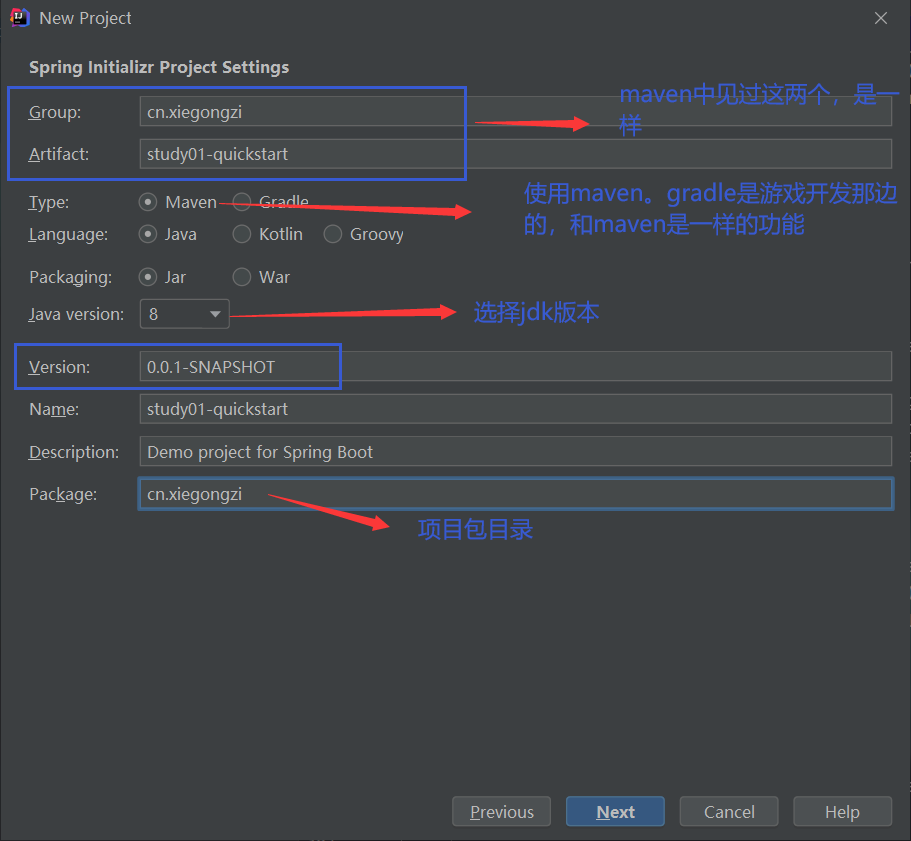Select the Maven project type
This screenshot has height=841, width=911.
[148, 202]
